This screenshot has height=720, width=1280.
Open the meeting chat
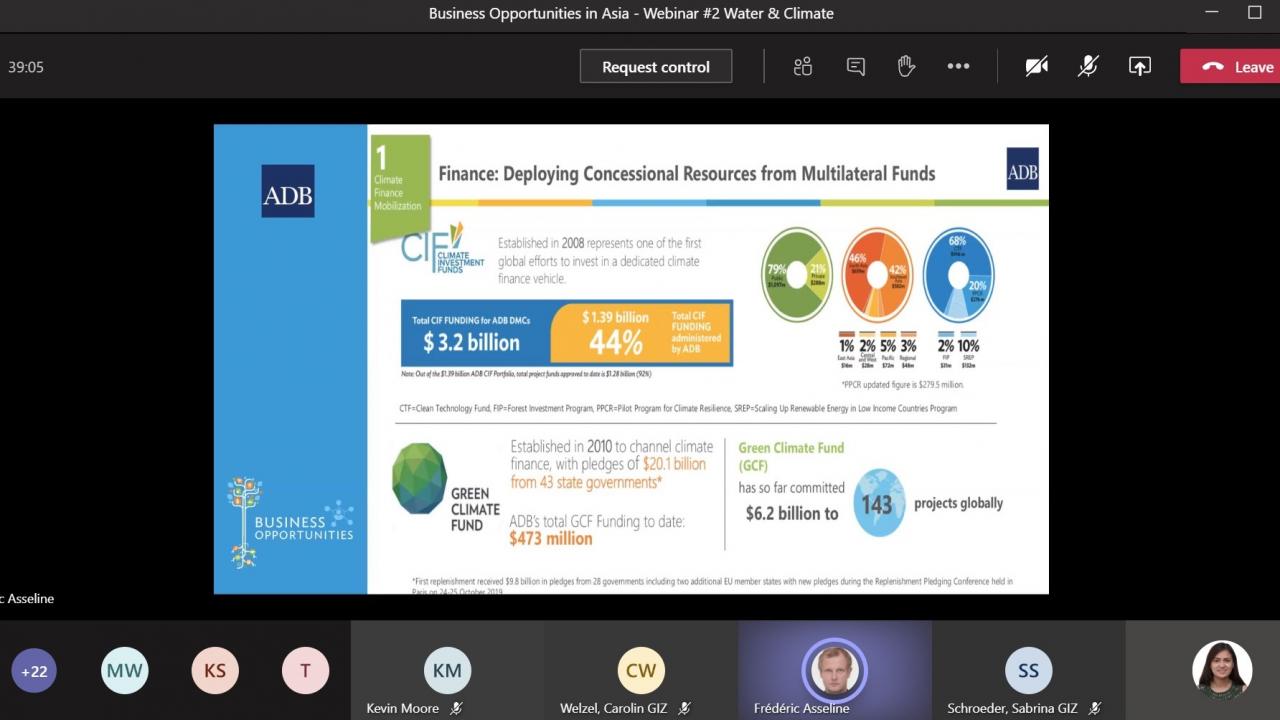point(856,67)
